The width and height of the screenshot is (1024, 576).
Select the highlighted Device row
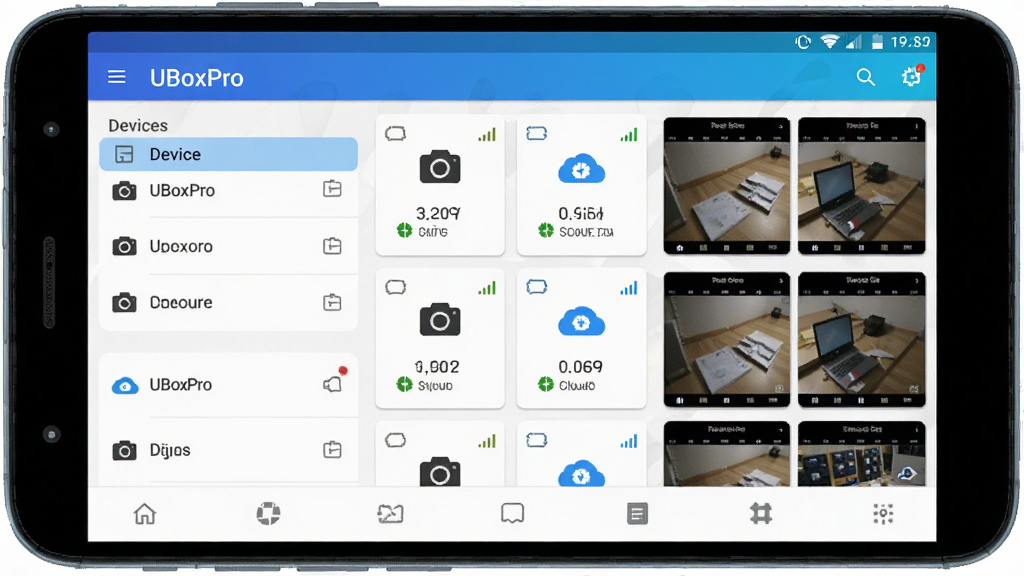229,154
